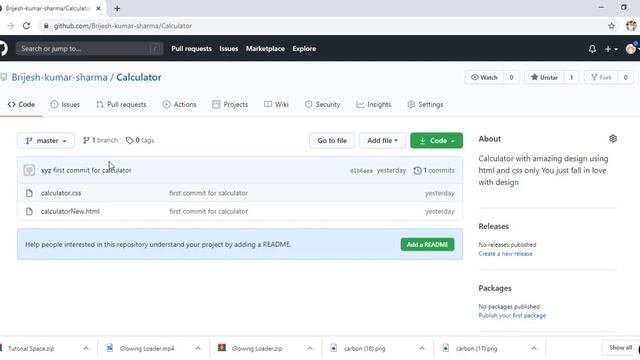Click the GitHub logo home icon
This screenshot has width=640, height=360.
coord(2,48)
